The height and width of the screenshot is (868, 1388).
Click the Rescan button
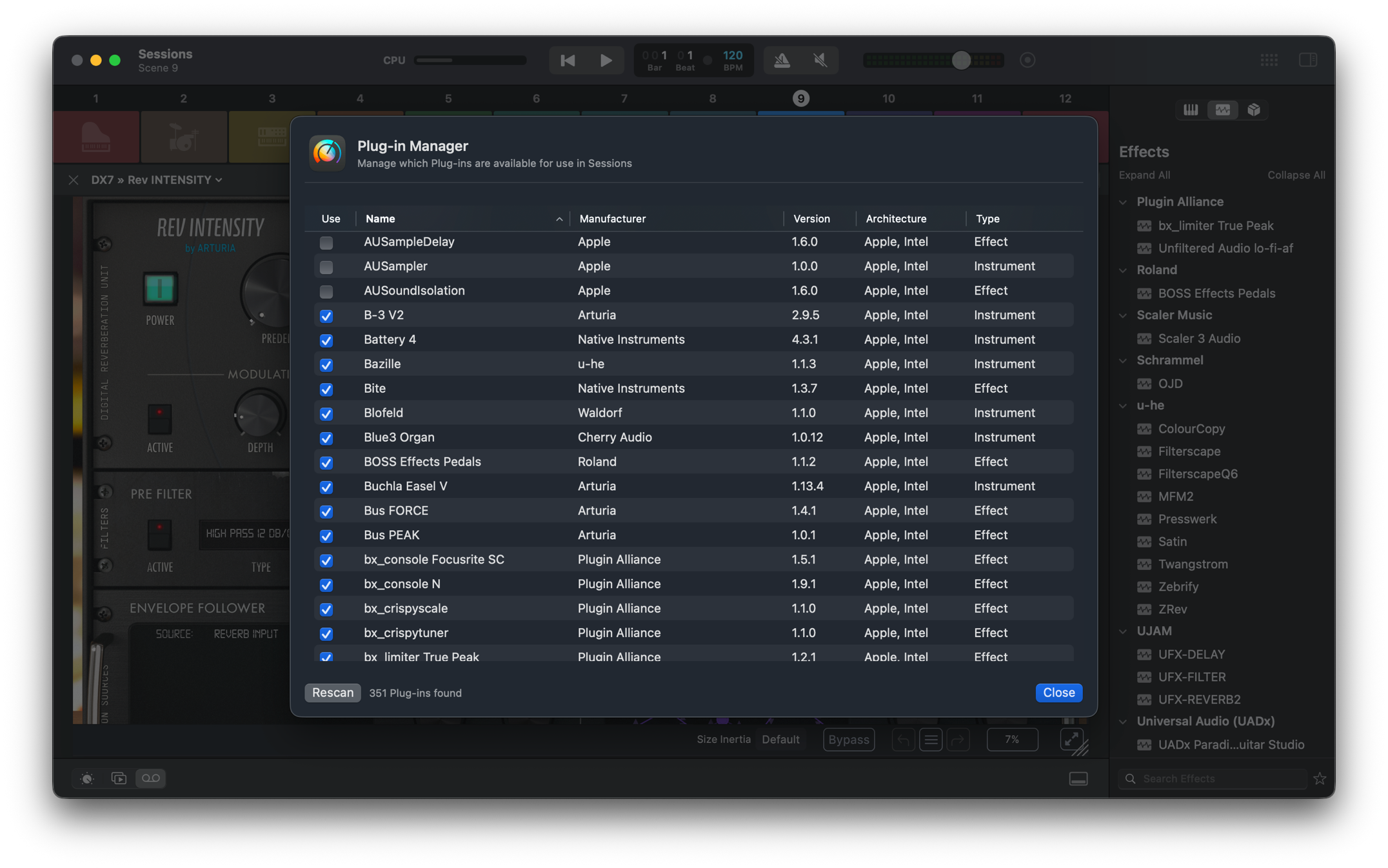click(x=332, y=693)
